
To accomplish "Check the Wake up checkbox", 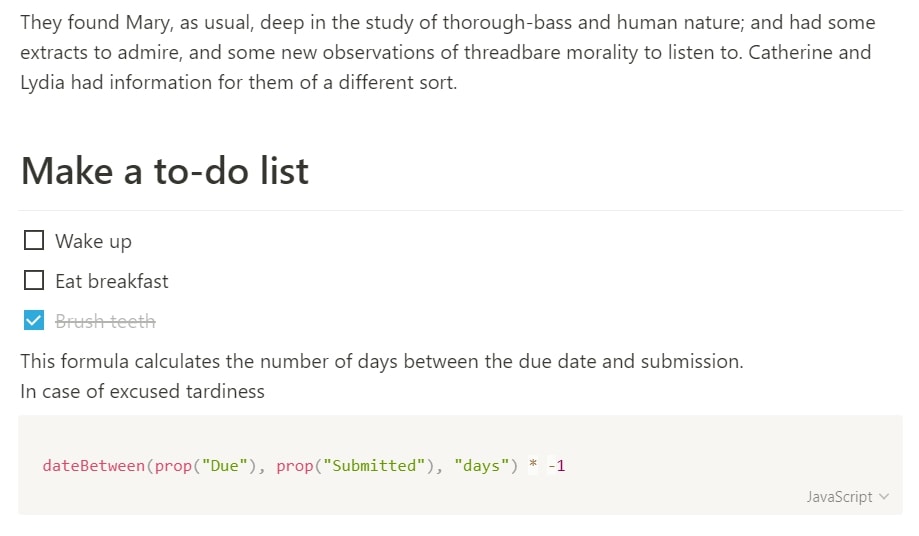I will (x=34, y=241).
